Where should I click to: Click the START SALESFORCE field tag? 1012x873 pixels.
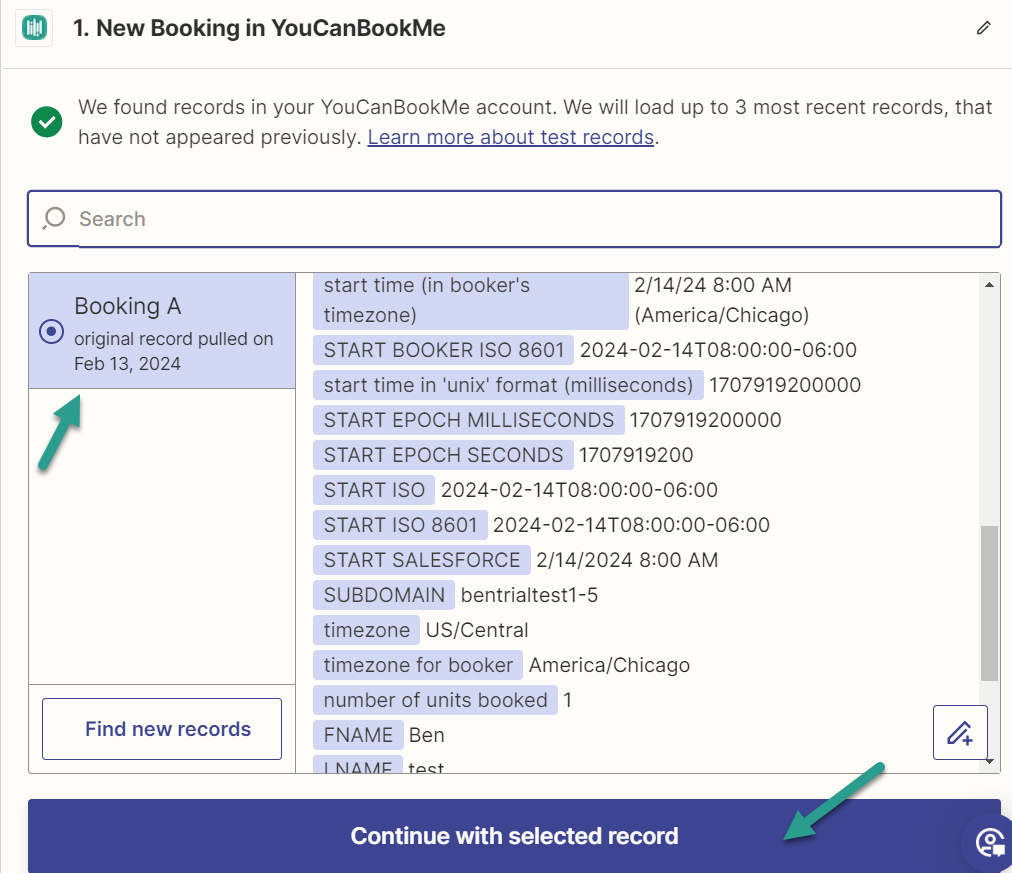pyautogui.click(x=421, y=559)
